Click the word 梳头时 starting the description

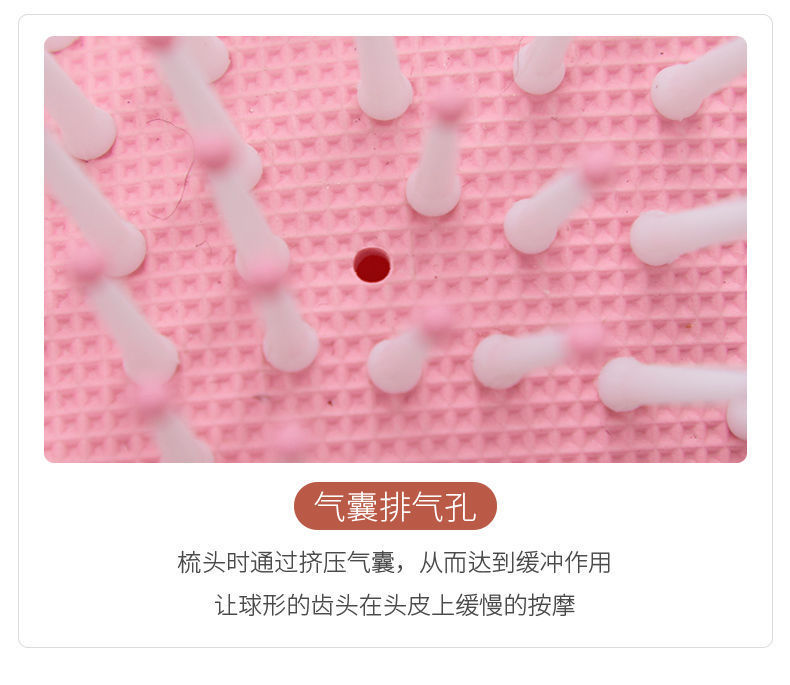coord(213,563)
